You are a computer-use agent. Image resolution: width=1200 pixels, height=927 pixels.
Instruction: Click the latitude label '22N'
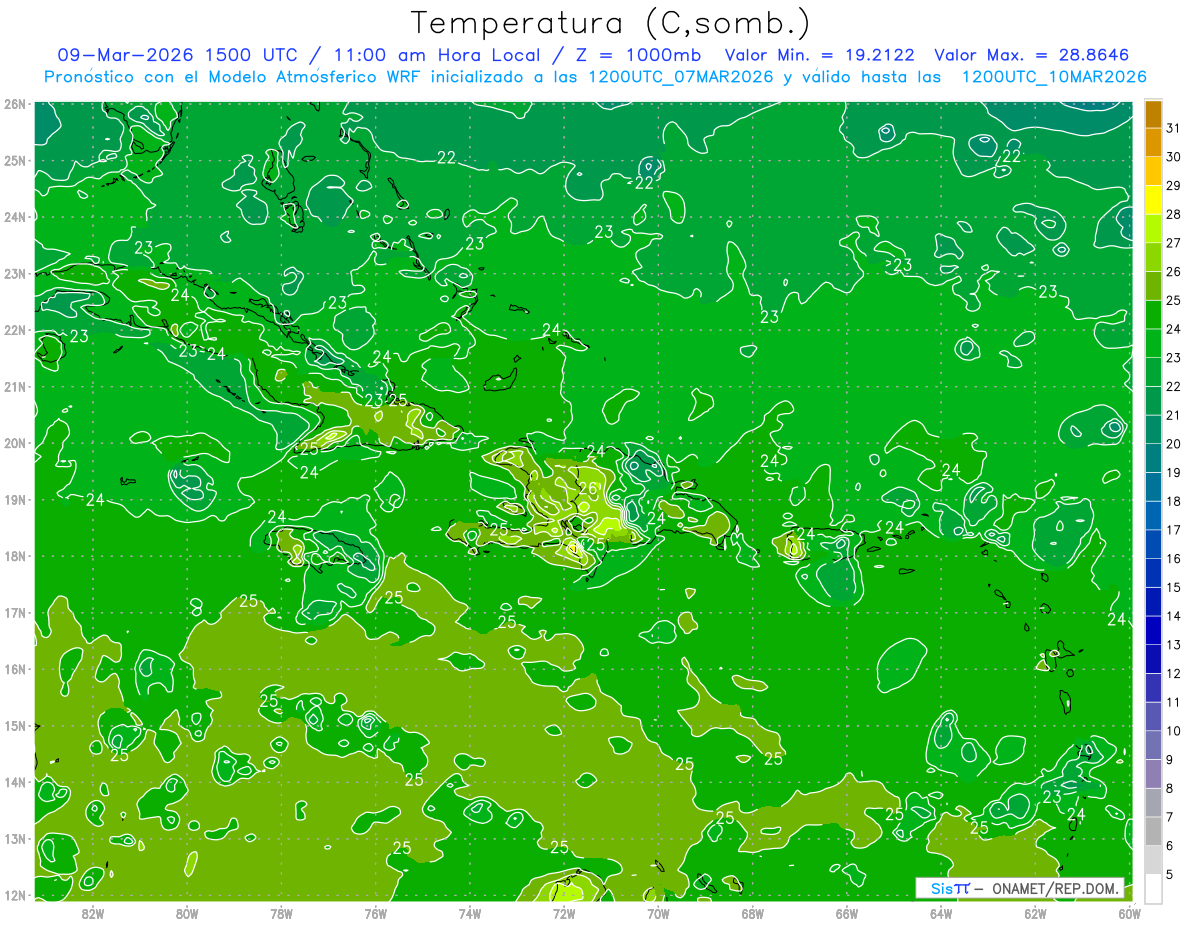click(x=15, y=330)
